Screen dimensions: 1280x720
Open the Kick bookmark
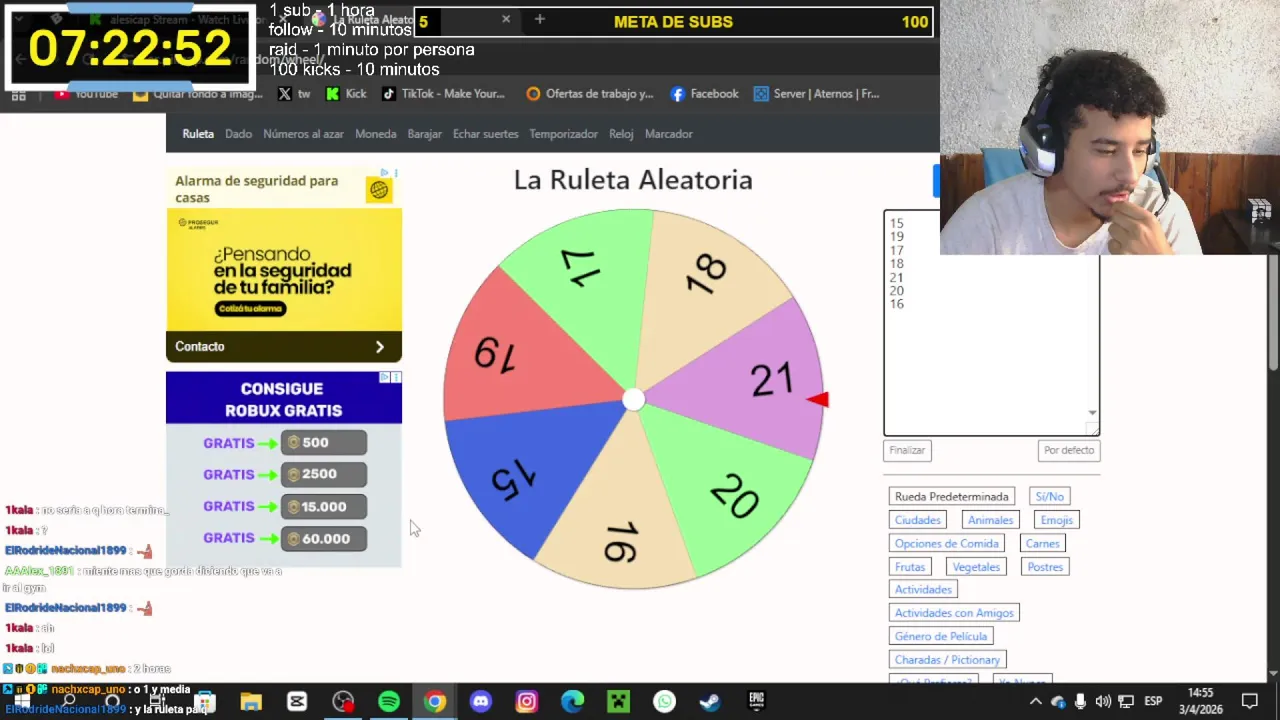[346, 94]
